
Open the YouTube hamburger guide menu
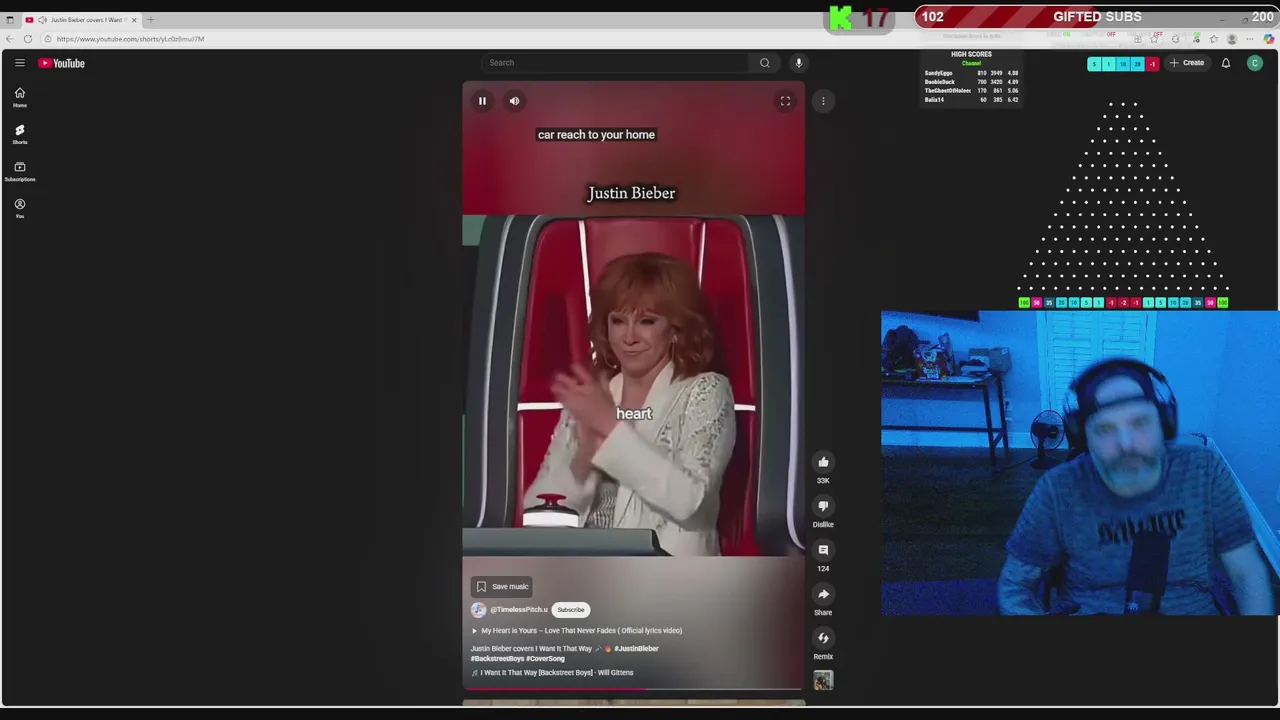pos(19,63)
